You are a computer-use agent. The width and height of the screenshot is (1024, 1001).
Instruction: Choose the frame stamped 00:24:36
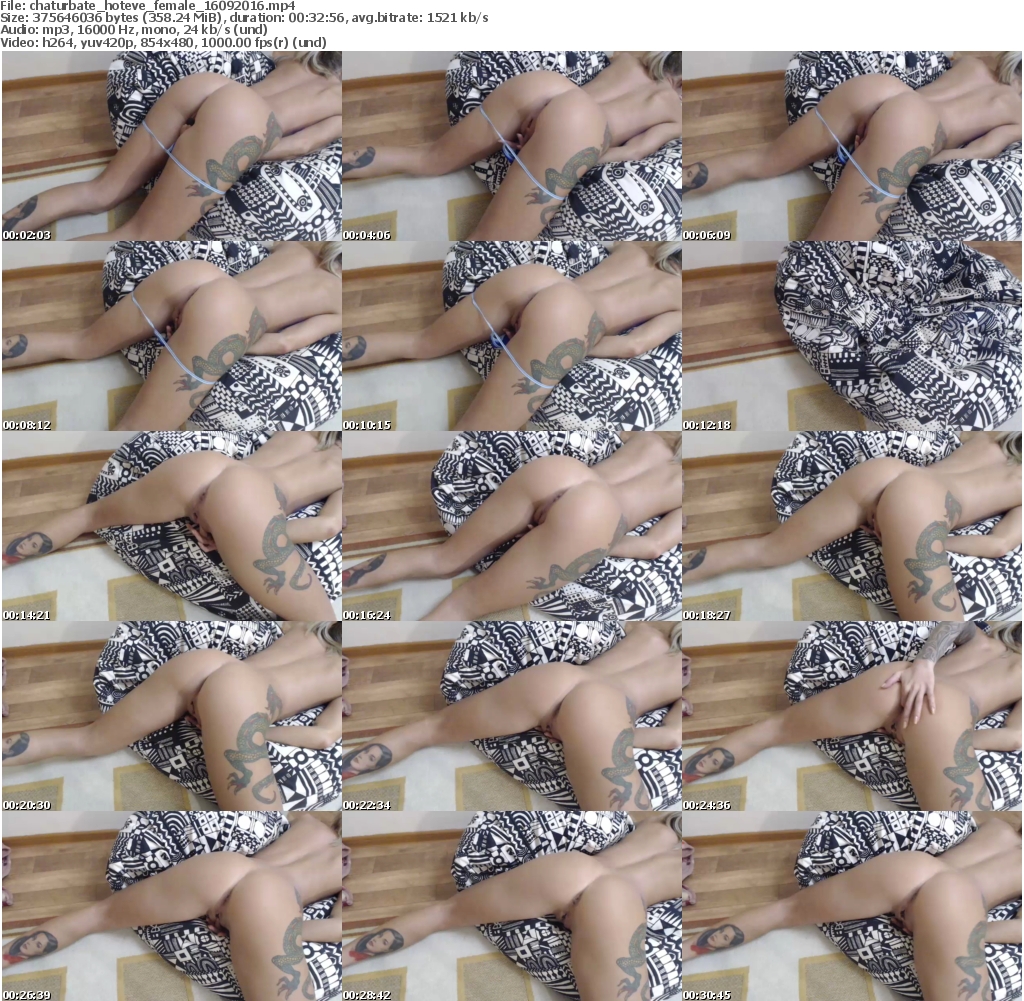[852, 716]
